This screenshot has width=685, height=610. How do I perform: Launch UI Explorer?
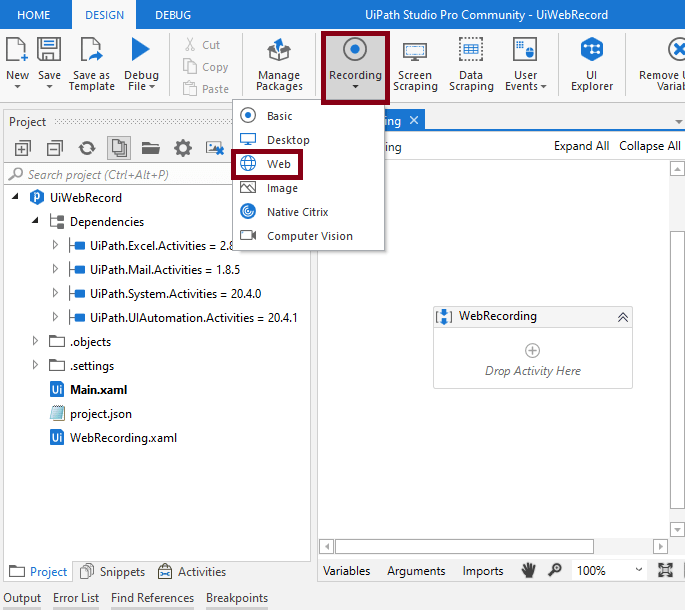pyautogui.click(x=592, y=64)
